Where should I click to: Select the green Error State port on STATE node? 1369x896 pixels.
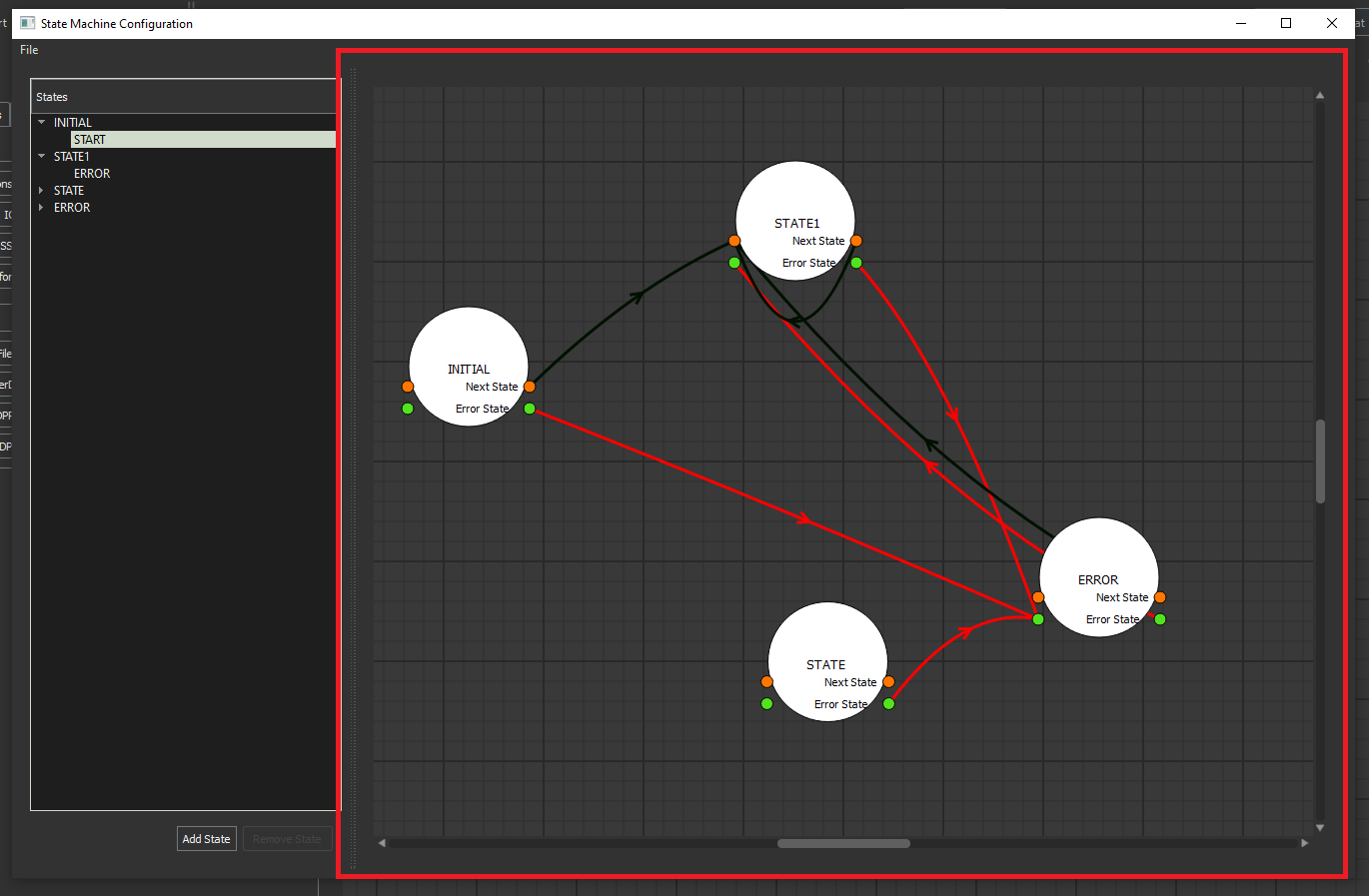click(888, 703)
